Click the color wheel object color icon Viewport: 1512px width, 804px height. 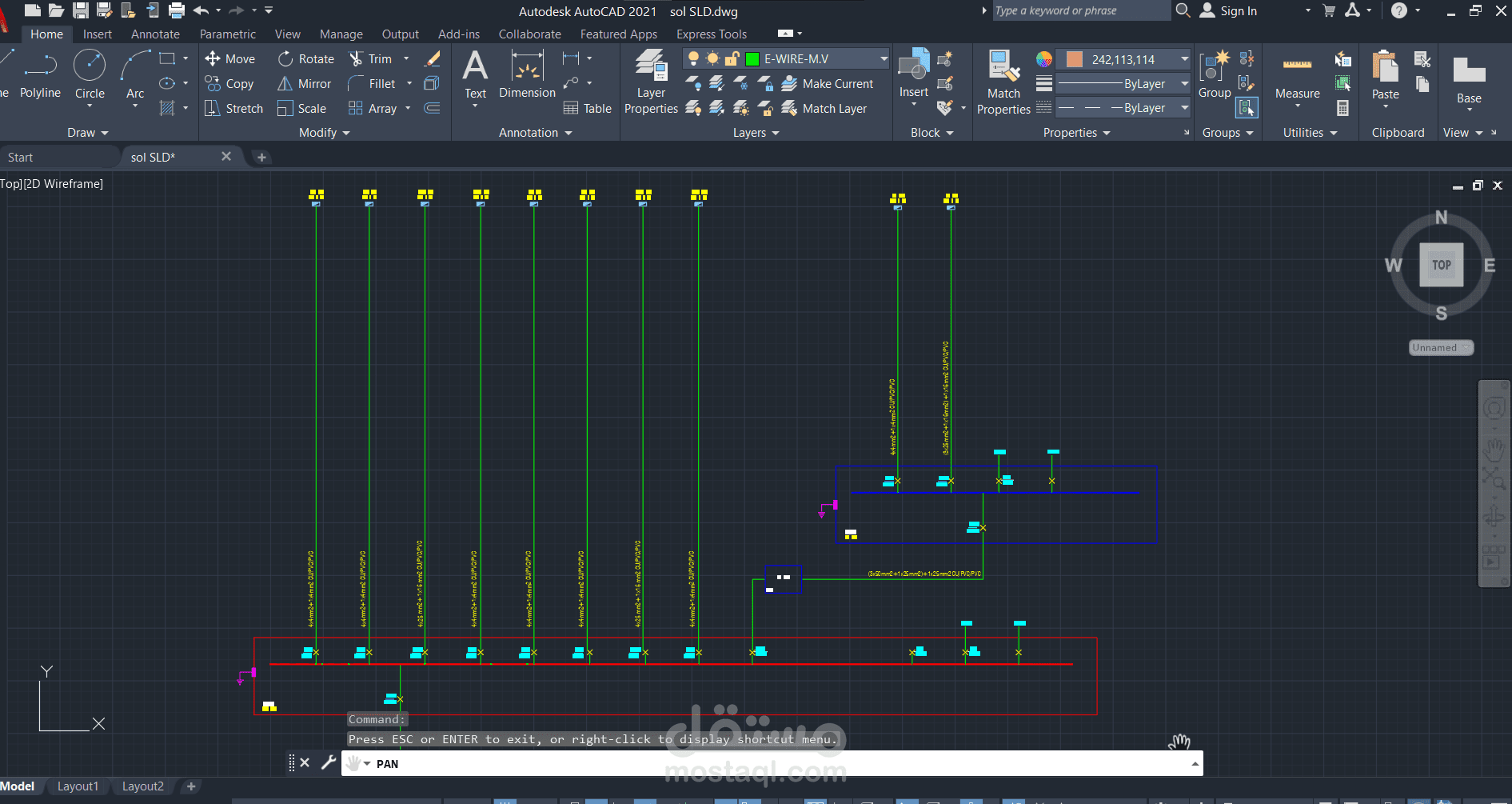(1043, 59)
